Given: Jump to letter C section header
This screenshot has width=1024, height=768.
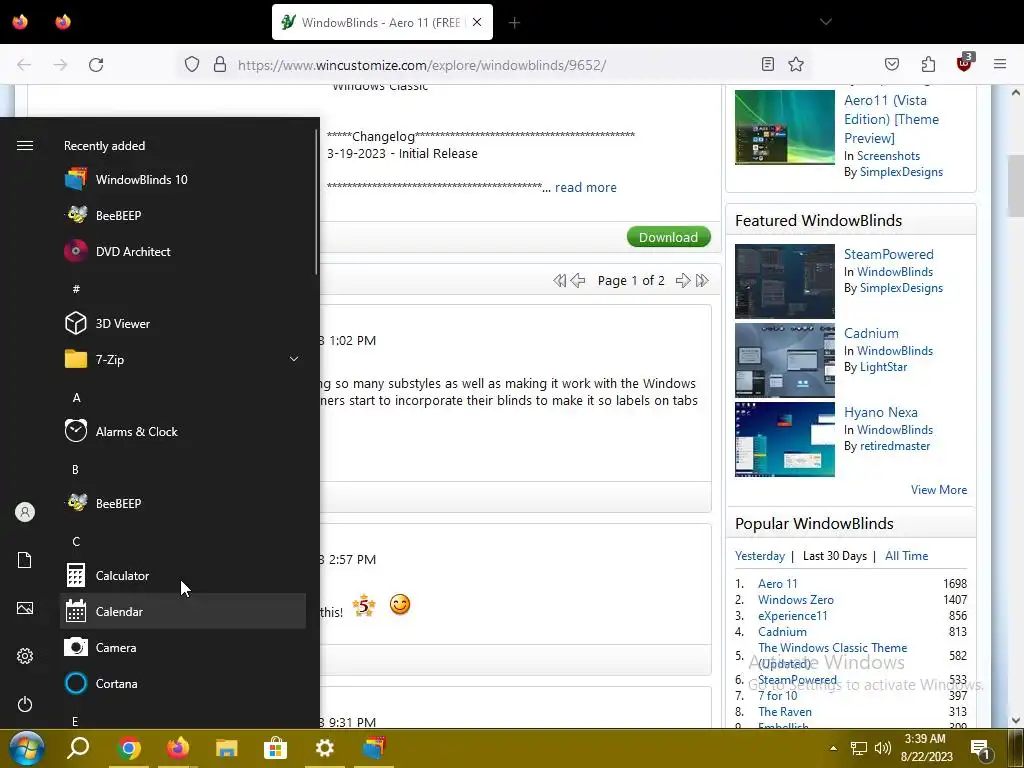Looking at the screenshot, I should pos(76,541).
